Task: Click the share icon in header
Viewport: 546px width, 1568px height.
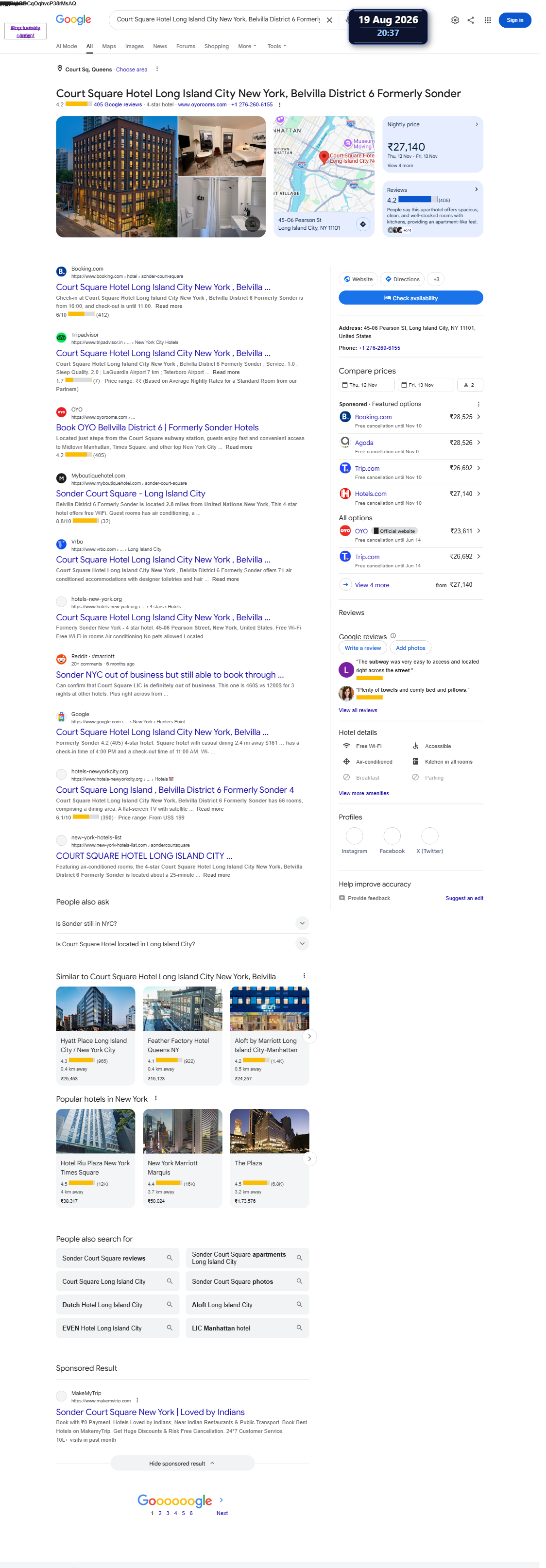Action: pyautogui.click(x=471, y=20)
